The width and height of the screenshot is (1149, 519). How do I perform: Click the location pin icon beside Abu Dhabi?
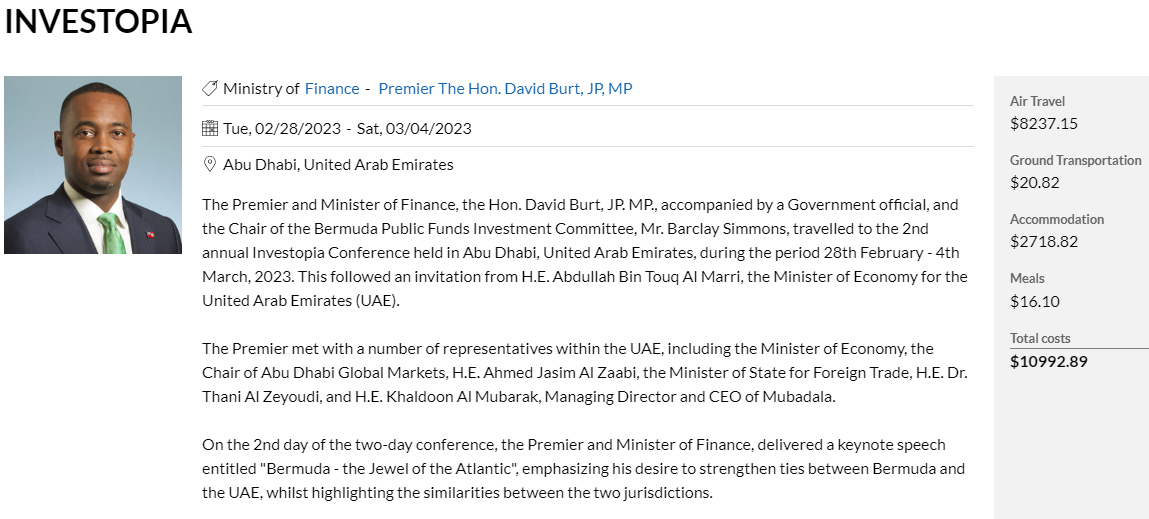pyautogui.click(x=210, y=164)
